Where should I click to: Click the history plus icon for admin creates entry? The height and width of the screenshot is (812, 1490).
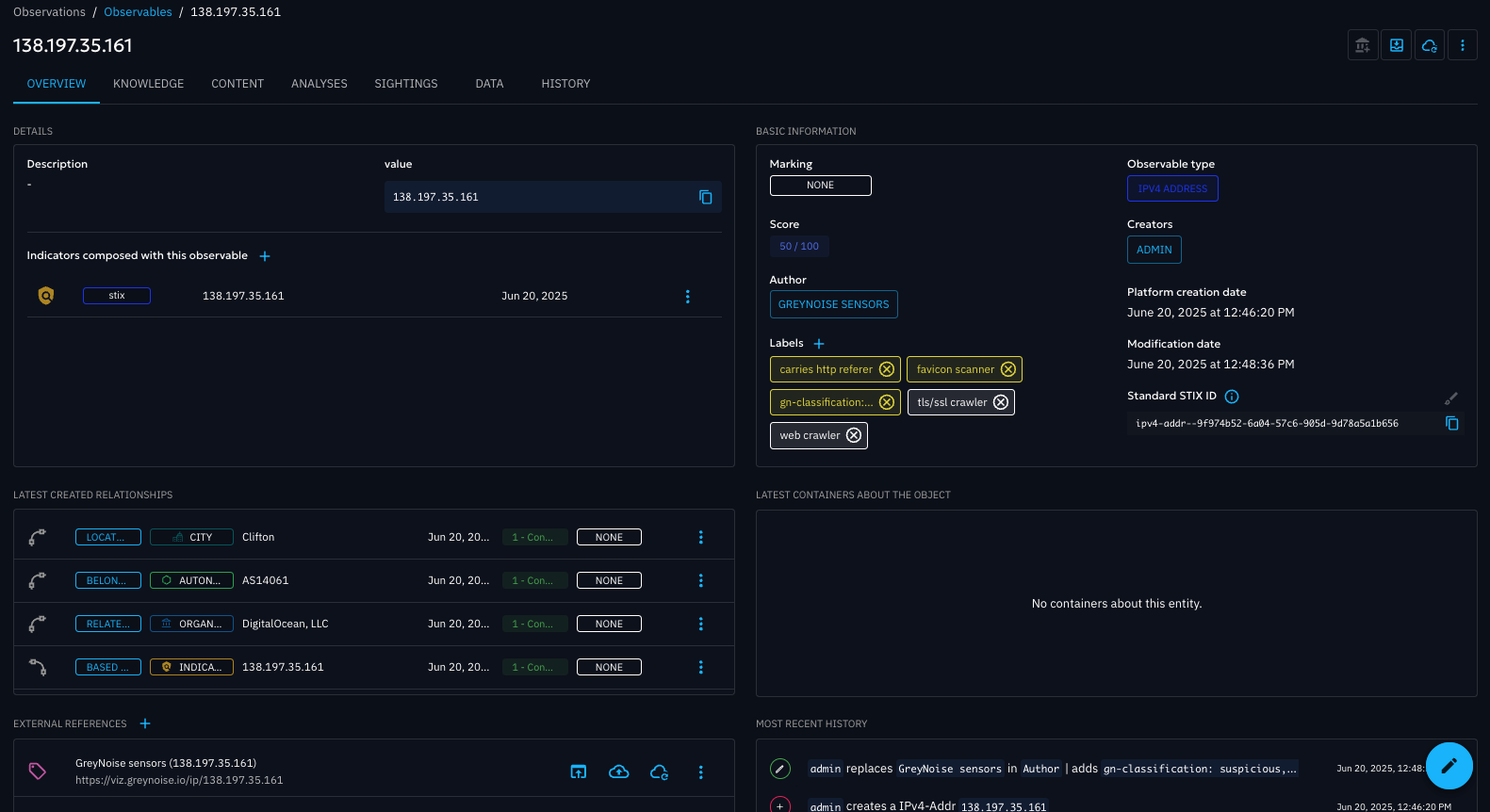pos(780,805)
